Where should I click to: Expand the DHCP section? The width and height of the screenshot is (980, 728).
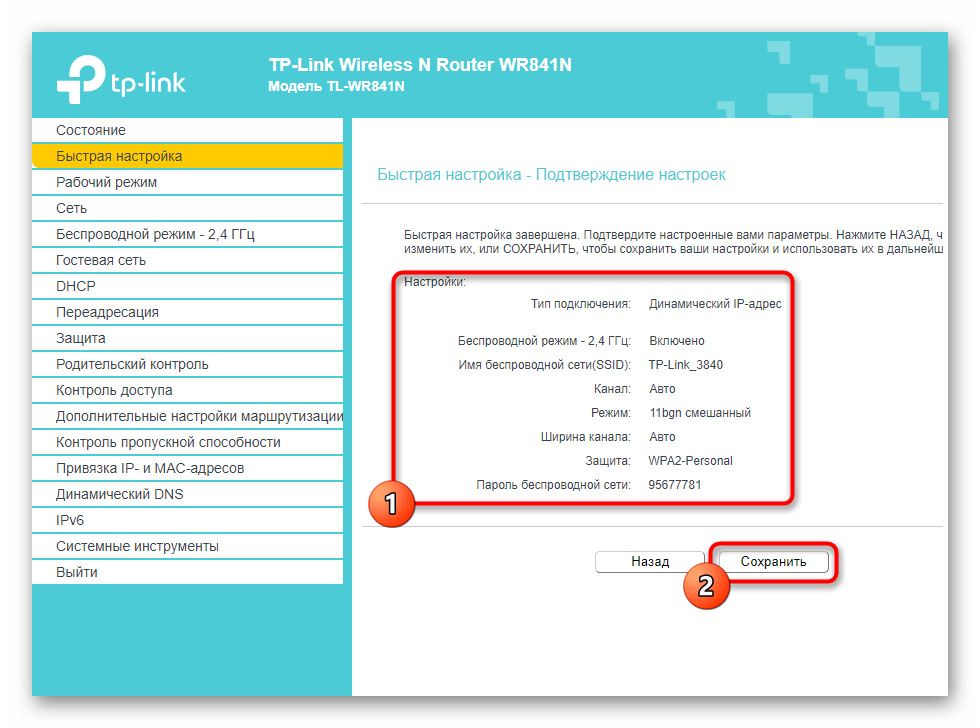pos(76,286)
